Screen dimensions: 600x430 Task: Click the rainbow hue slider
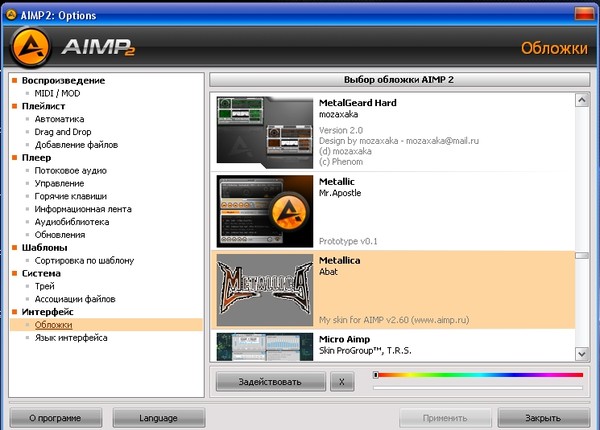coord(478,375)
